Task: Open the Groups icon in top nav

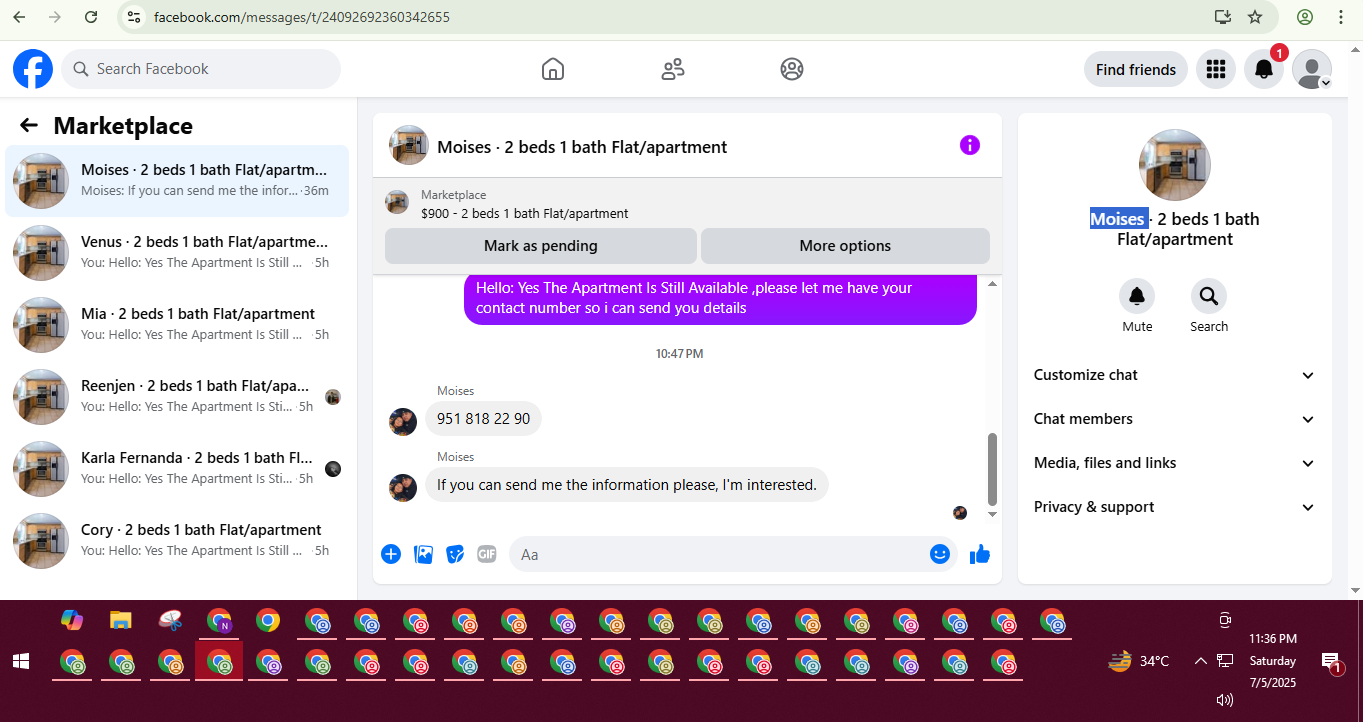Action: (x=792, y=69)
